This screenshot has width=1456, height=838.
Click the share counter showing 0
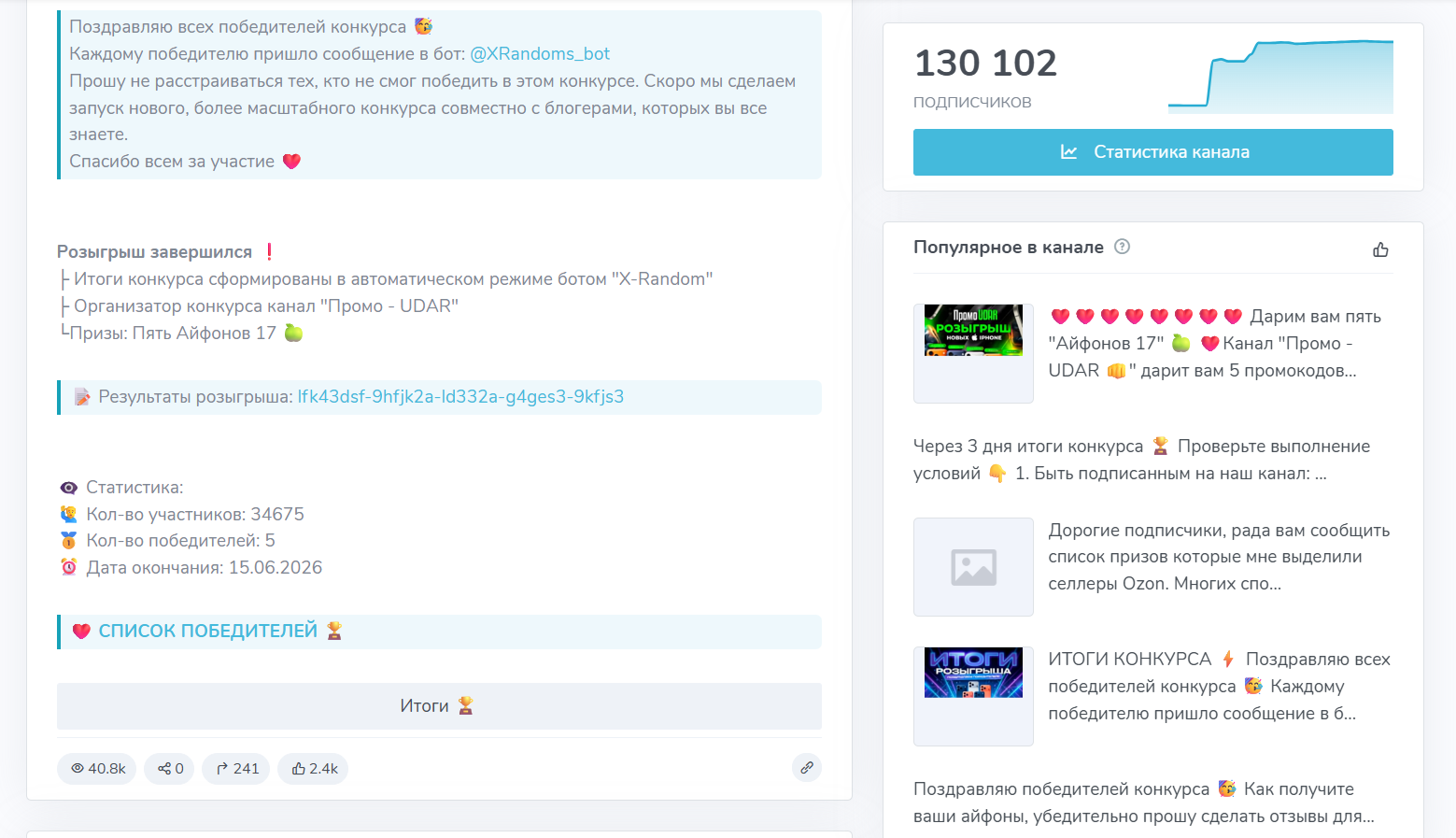tap(170, 769)
